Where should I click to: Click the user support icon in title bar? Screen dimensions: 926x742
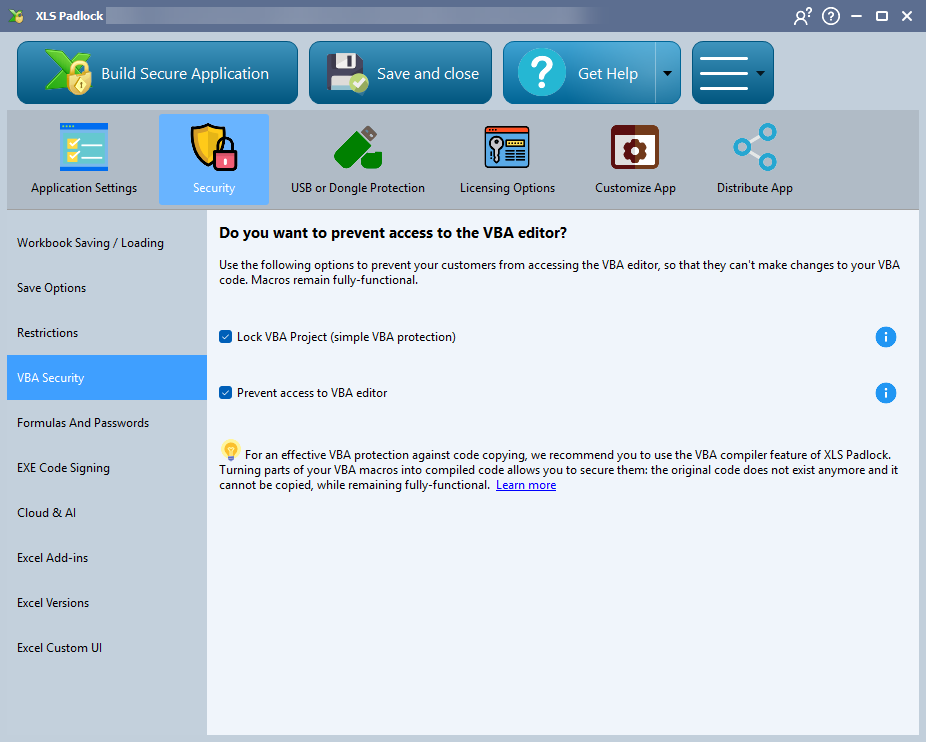click(803, 16)
